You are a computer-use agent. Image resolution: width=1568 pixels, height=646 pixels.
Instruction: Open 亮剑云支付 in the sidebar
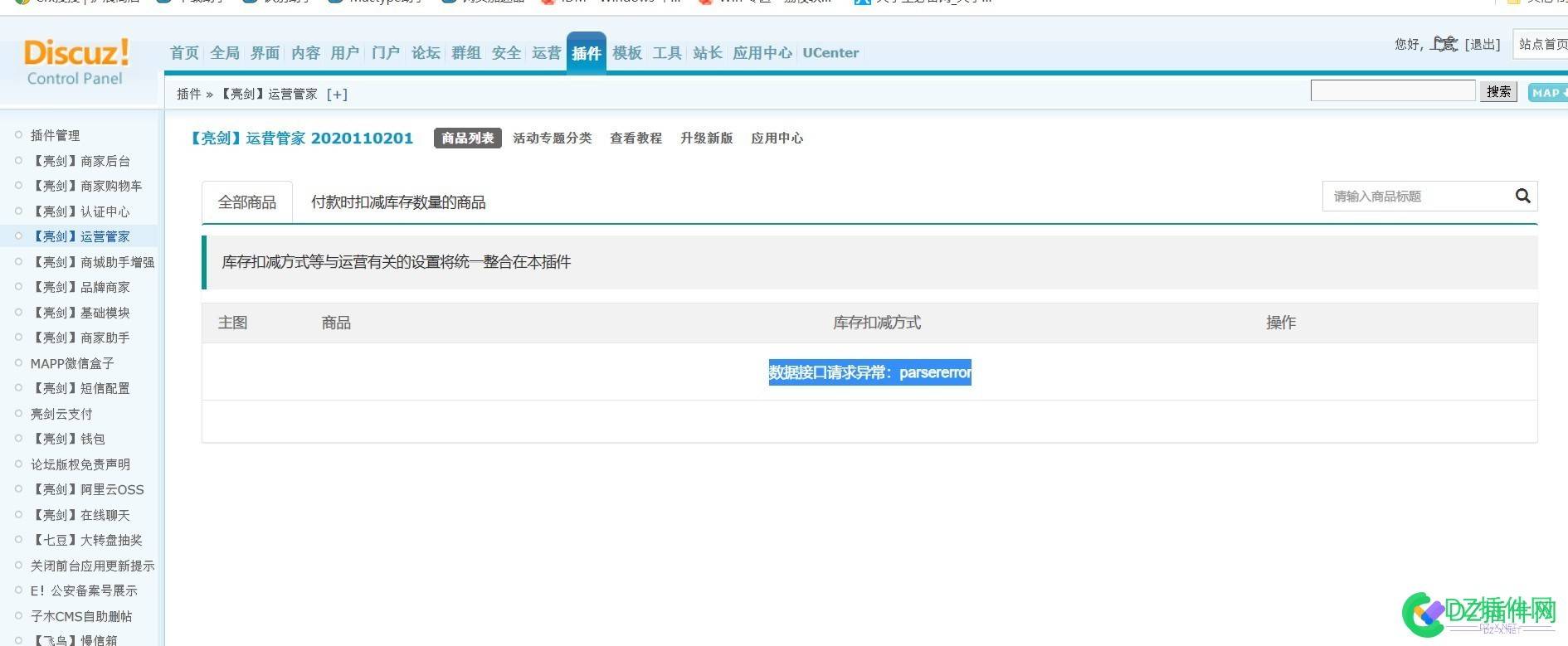pyautogui.click(x=61, y=414)
